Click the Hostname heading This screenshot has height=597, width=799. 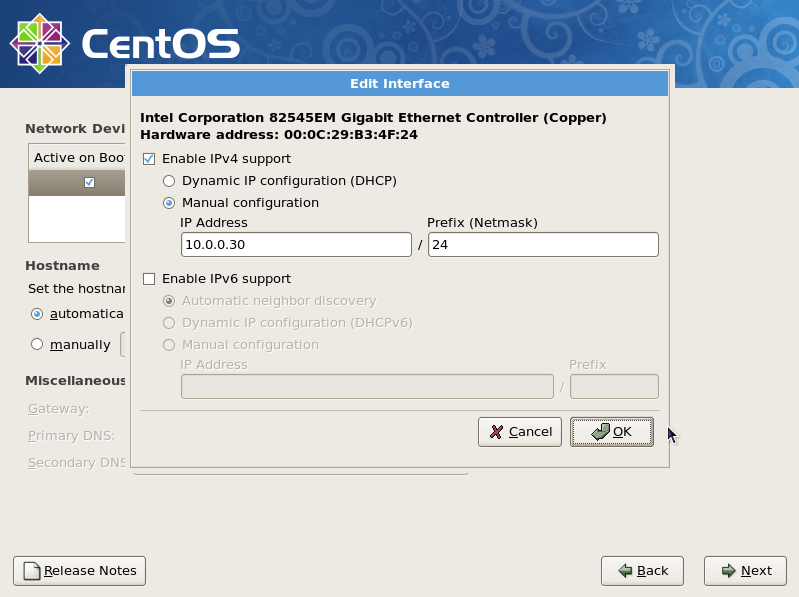coord(62,266)
